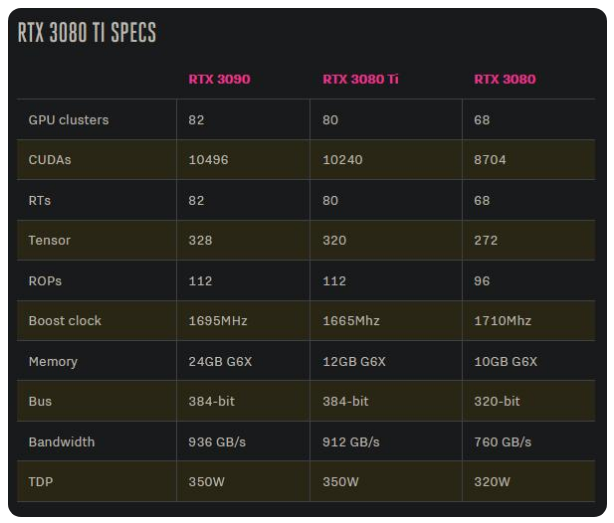Select the TDP row label
614x523 pixels.
tap(41, 482)
